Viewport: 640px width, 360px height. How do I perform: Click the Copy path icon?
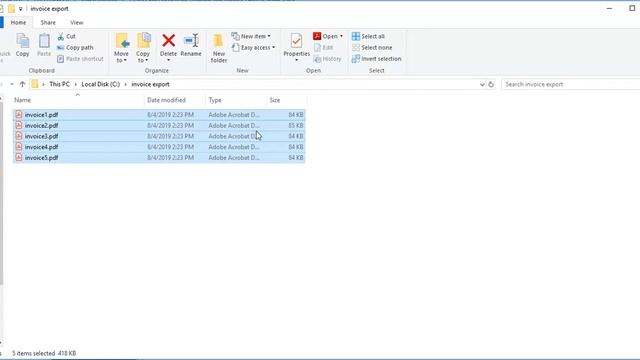(x=60, y=48)
